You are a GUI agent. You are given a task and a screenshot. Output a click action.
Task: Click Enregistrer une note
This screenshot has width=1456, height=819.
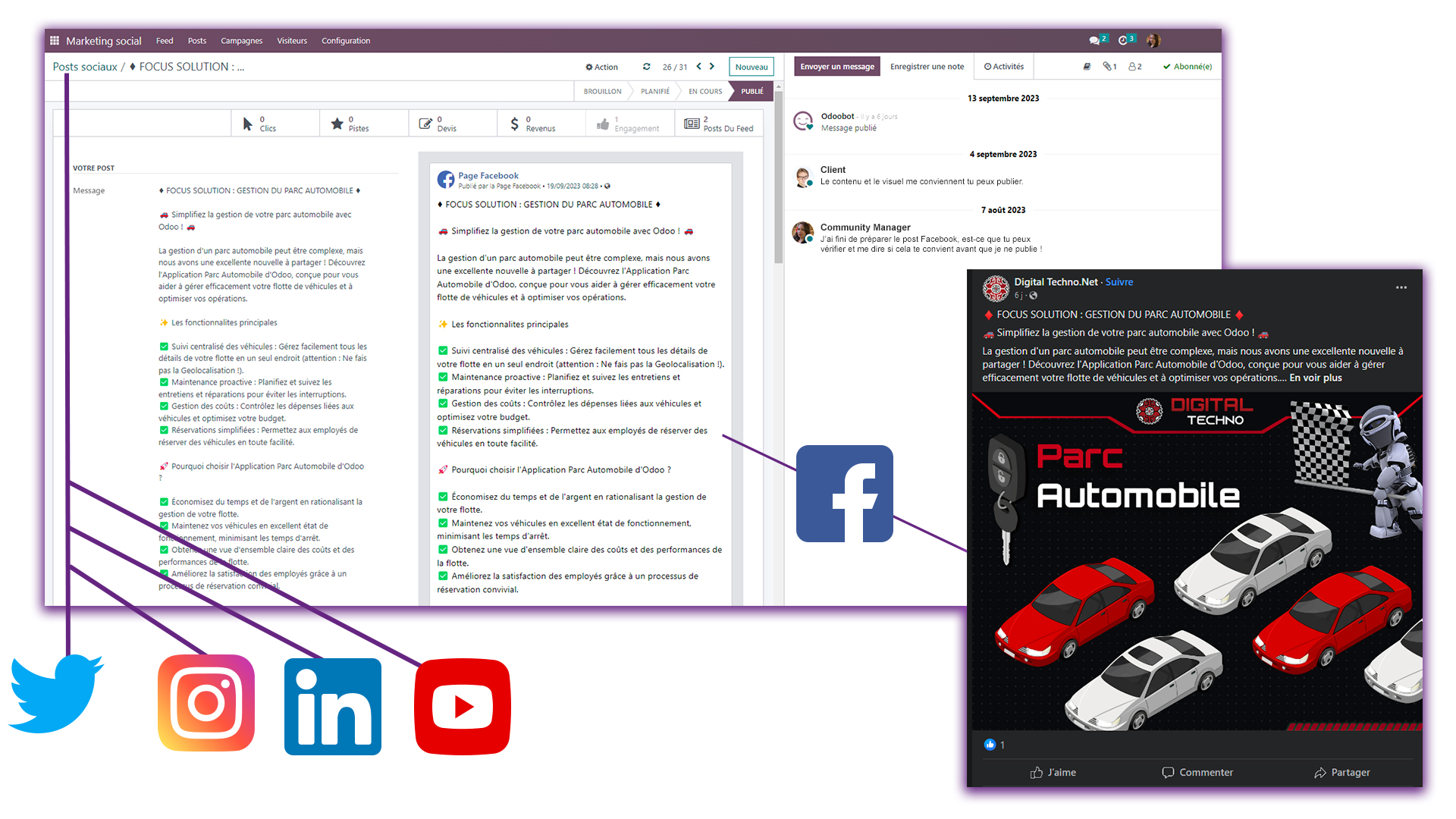pos(927,67)
